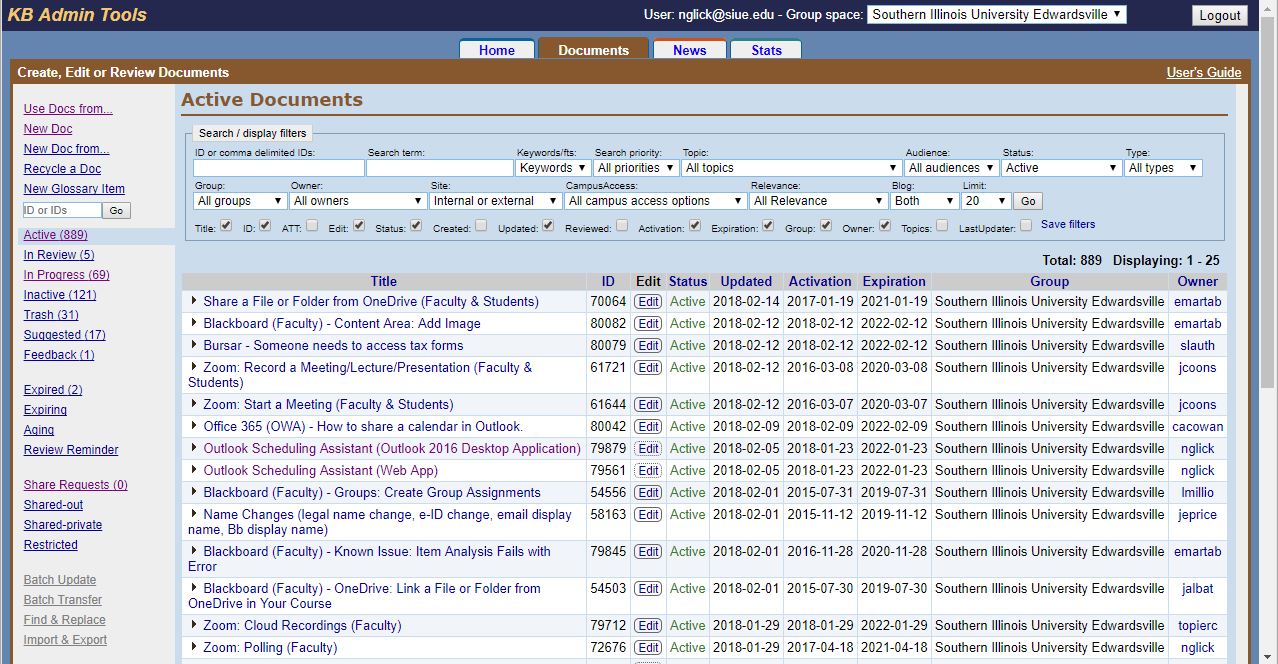Check the LastUpdater column checkbox
1278x664 pixels.
click(1025, 226)
